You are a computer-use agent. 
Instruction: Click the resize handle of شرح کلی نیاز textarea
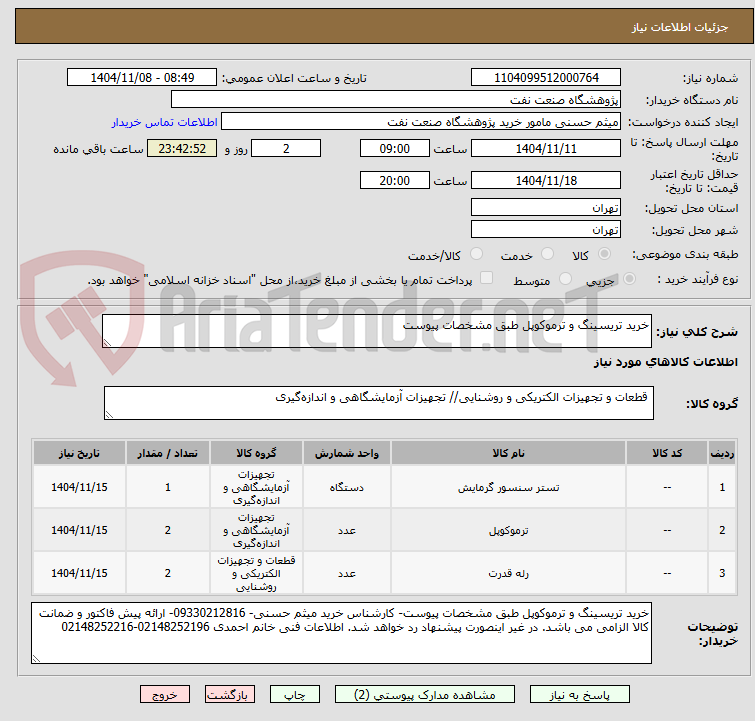pyautogui.click(x=107, y=342)
